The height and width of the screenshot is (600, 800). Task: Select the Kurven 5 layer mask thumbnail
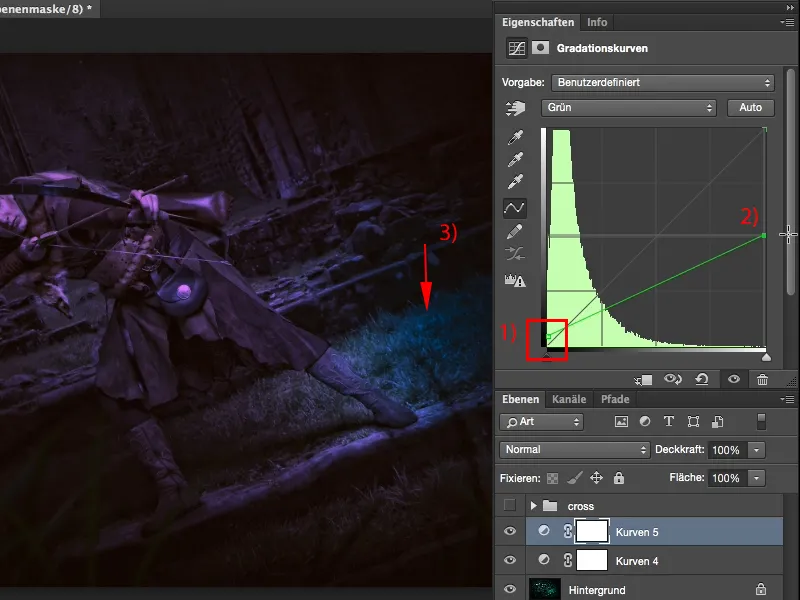592,531
